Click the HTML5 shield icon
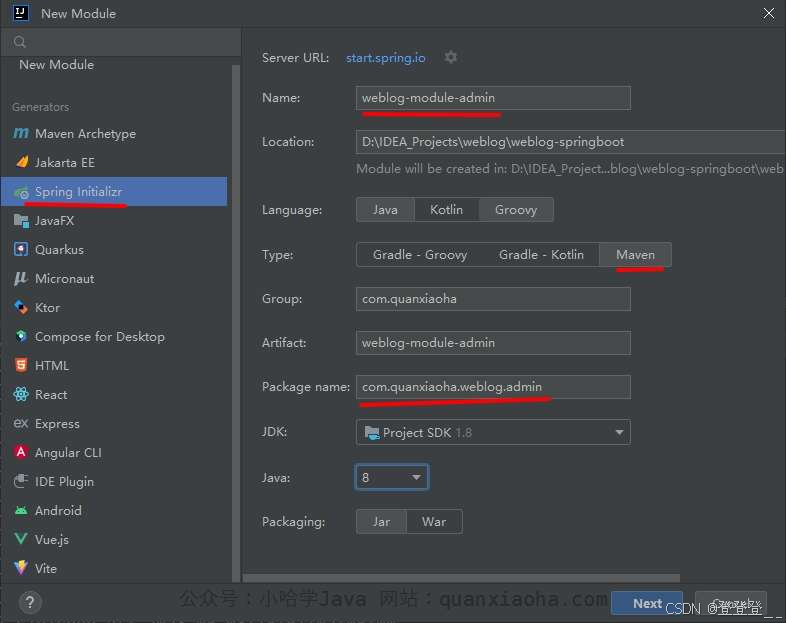 21,365
